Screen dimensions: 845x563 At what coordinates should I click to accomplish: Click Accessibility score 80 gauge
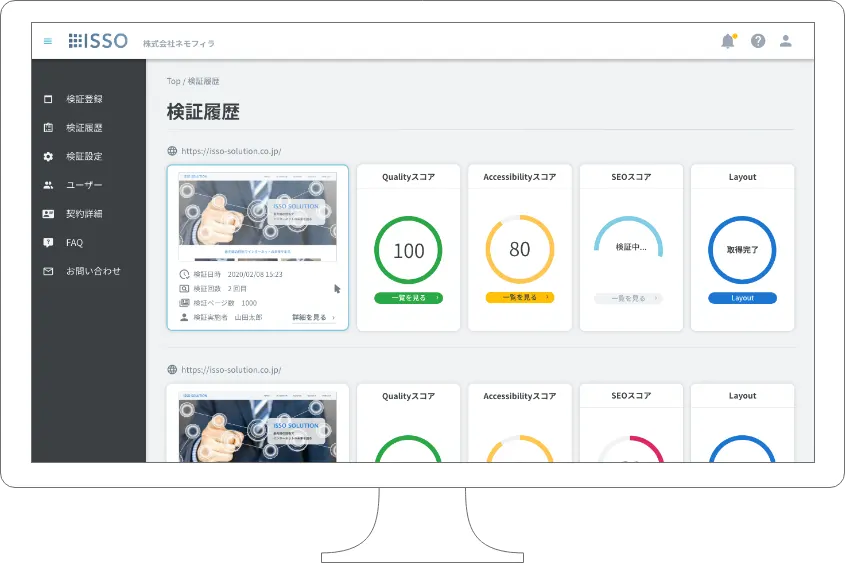[520, 249]
